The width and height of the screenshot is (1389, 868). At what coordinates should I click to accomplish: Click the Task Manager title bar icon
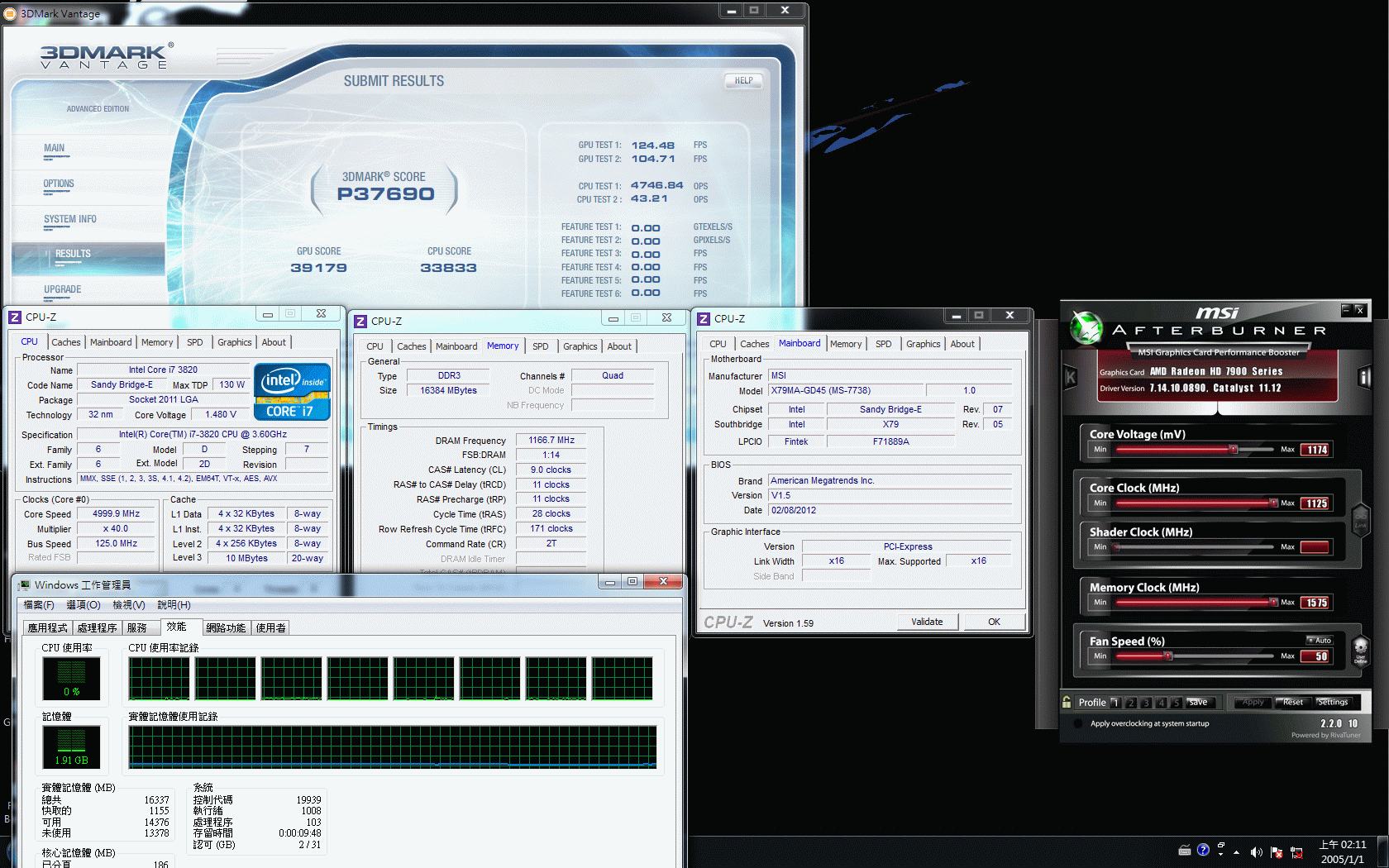pyautogui.click(x=25, y=584)
